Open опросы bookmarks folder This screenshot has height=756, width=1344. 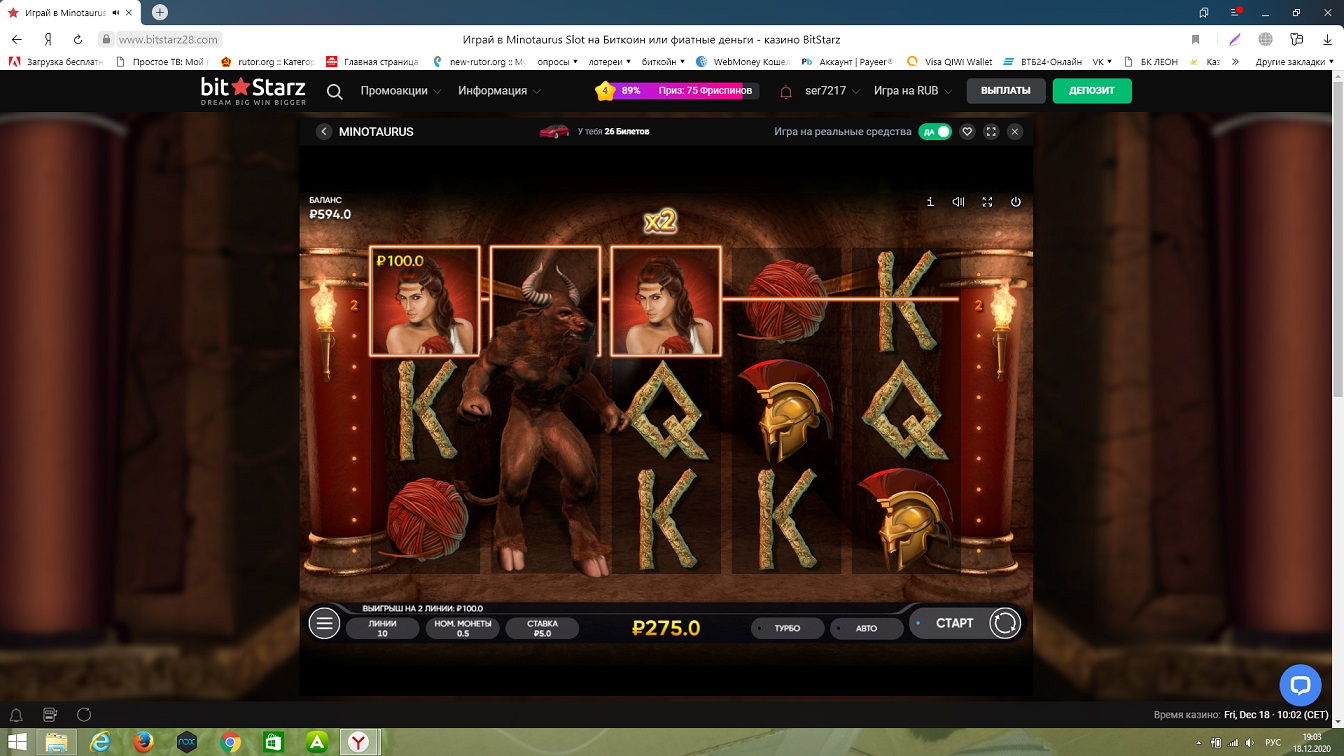tap(558, 61)
